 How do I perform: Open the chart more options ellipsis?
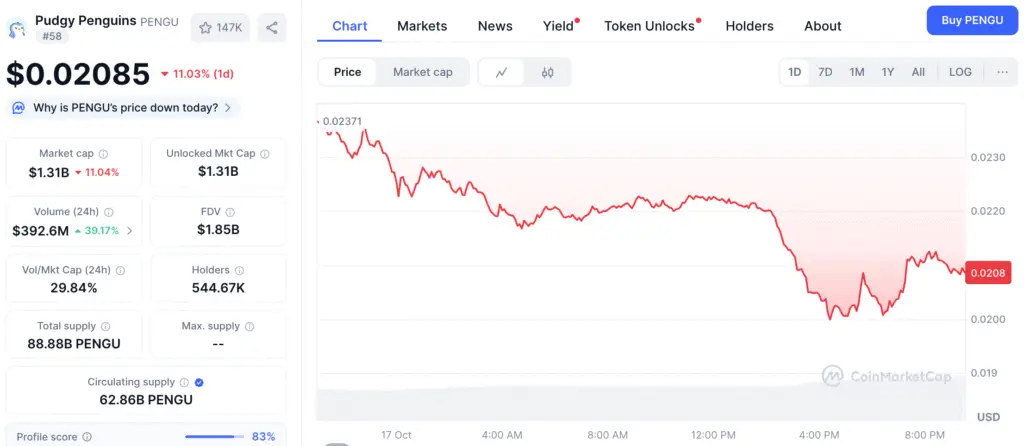tap(1002, 72)
